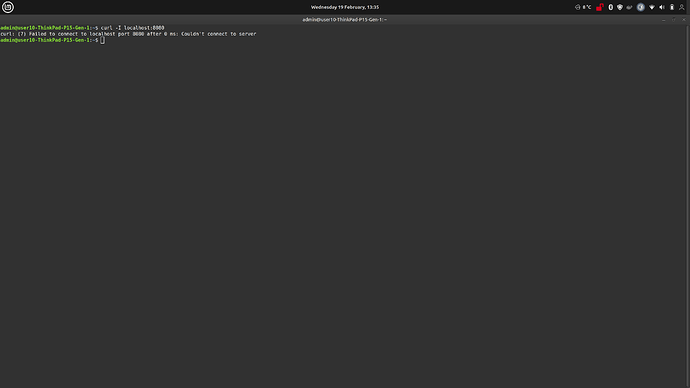Open the clock and calendar applet

coord(345,7)
